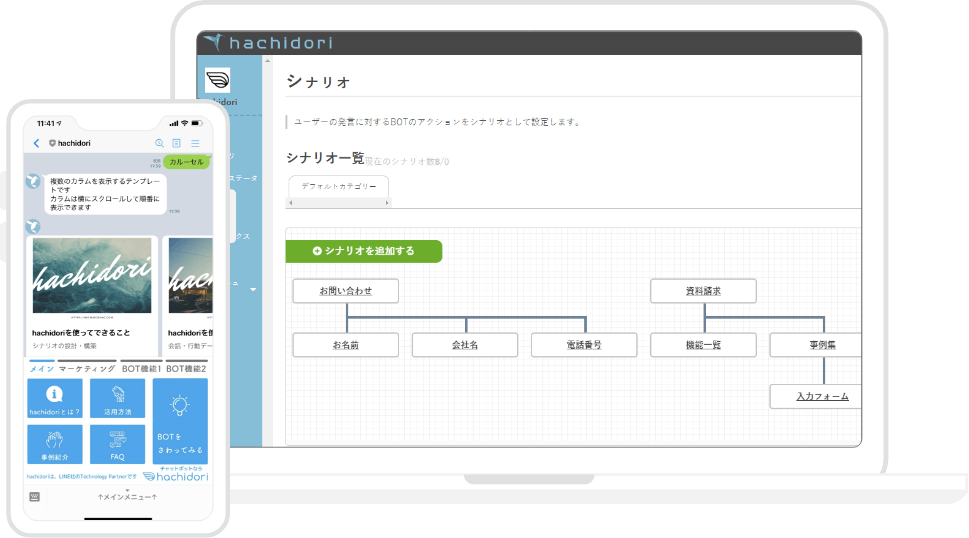
Task: Click the keyboard icon at phone bottom
Action: click(35, 497)
